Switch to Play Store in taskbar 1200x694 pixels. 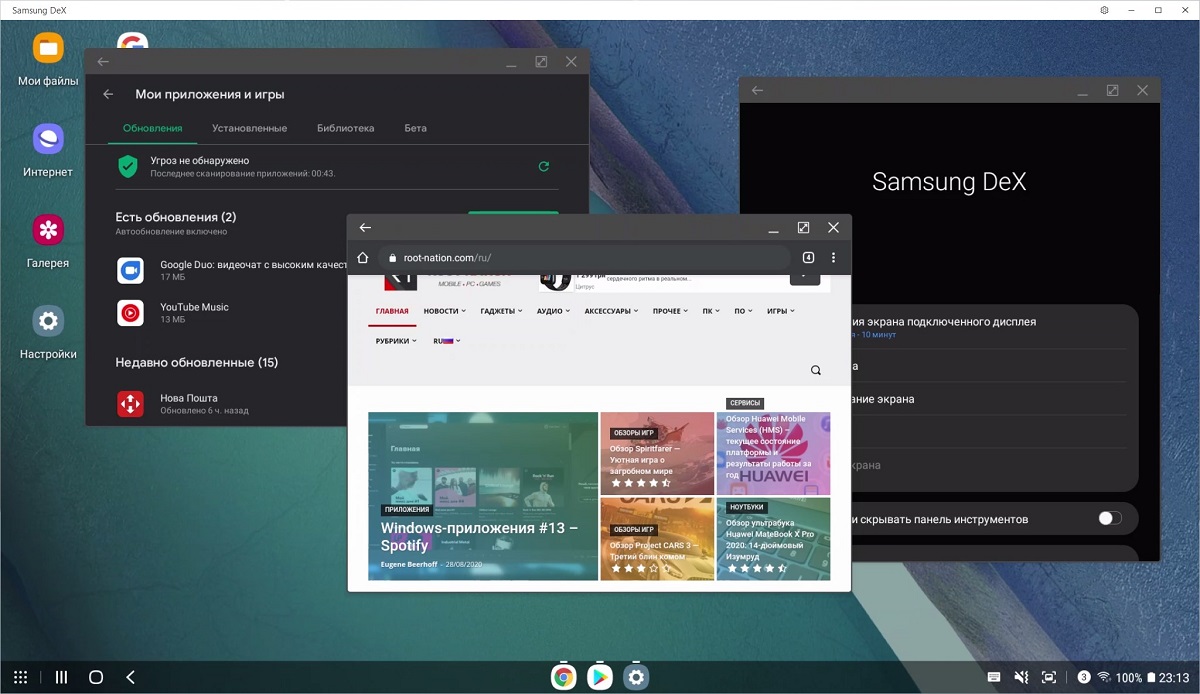tap(600, 677)
